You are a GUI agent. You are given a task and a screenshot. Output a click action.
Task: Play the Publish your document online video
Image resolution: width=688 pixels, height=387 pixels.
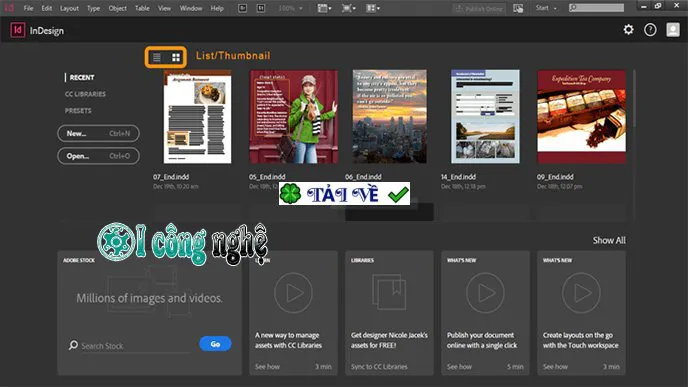(485, 293)
